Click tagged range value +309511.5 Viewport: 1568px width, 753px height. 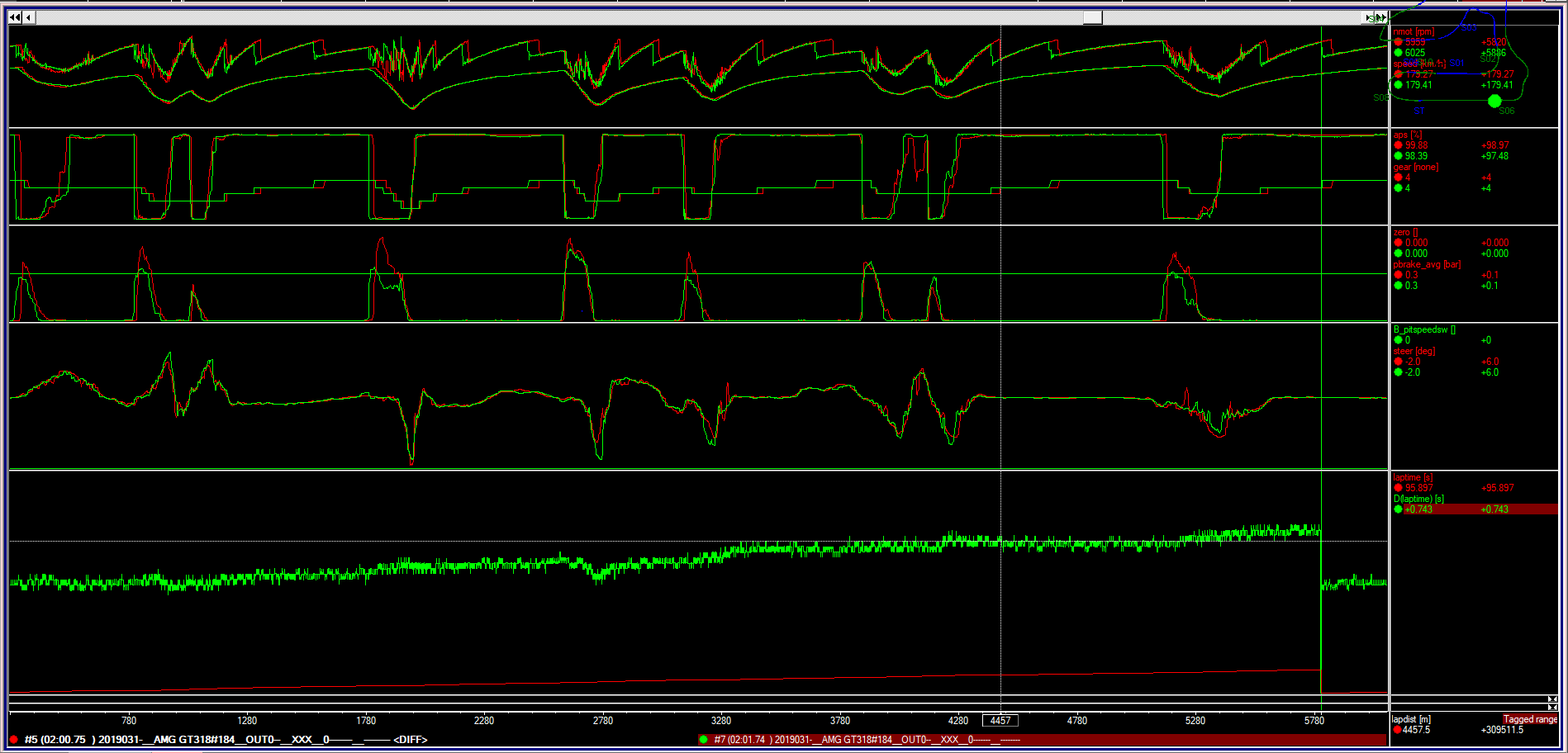click(1502, 730)
